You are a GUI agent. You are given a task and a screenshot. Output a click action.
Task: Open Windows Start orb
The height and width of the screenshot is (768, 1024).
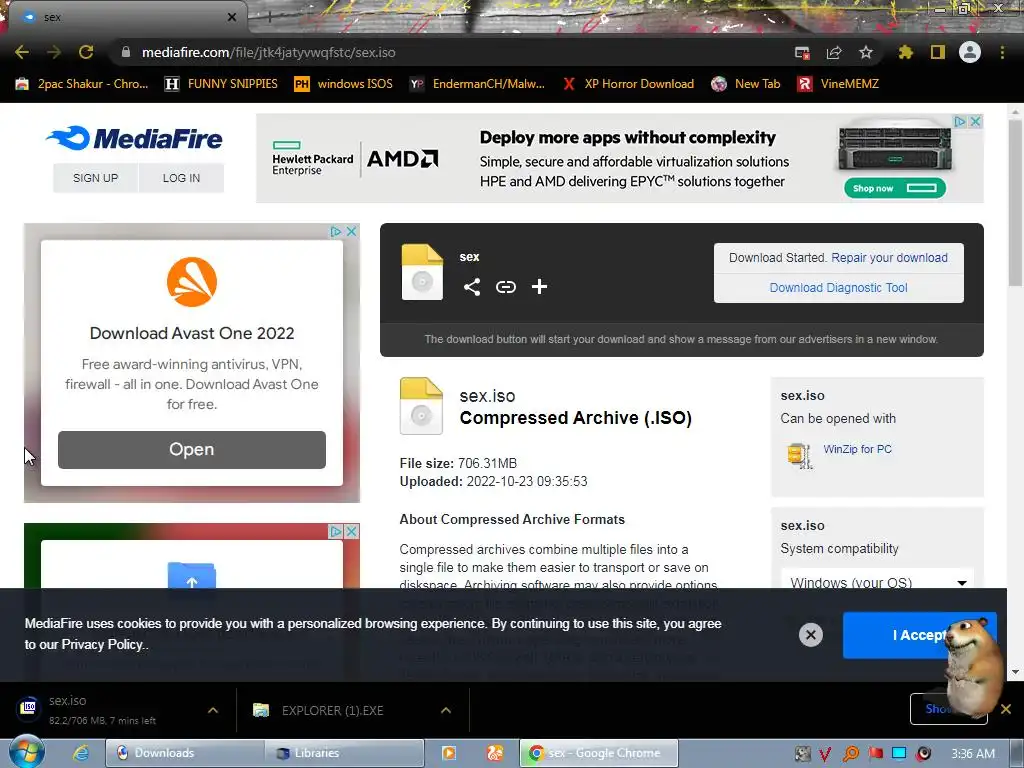tap(27, 752)
